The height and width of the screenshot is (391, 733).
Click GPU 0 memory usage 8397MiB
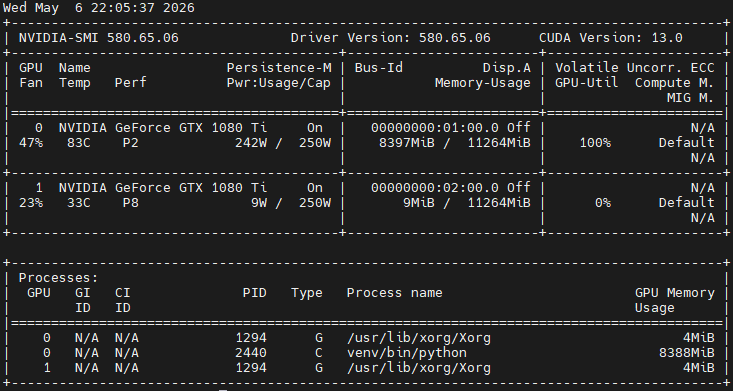(x=407, y=143)
